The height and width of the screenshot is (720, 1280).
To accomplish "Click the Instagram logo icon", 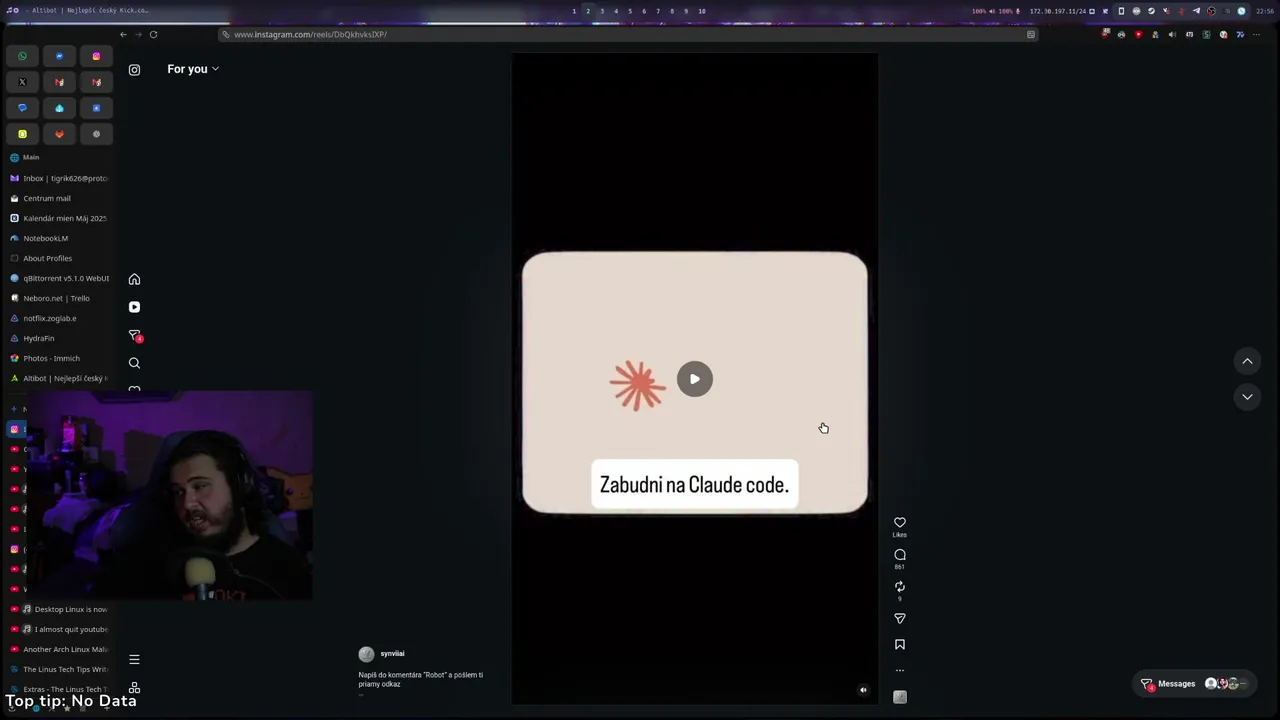I will coord(134,70).
